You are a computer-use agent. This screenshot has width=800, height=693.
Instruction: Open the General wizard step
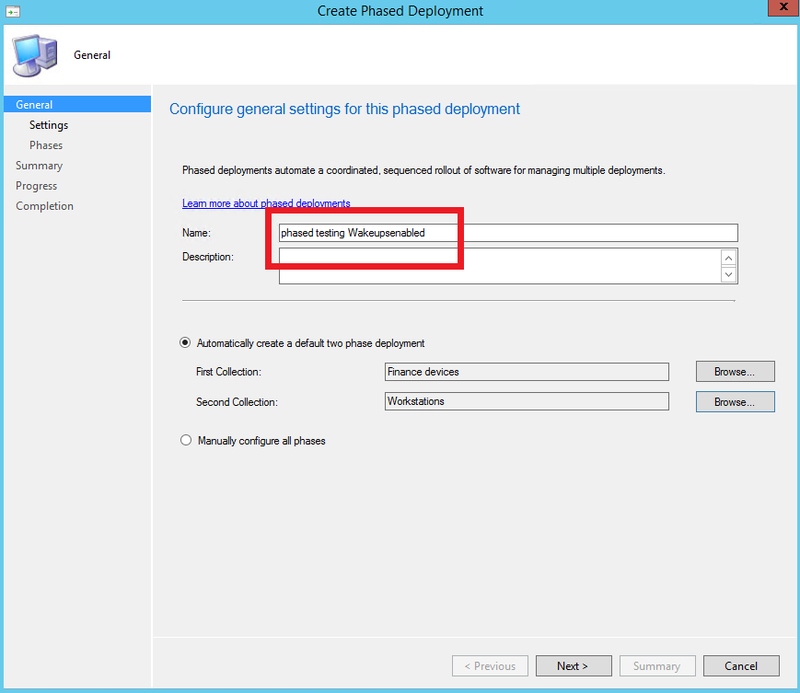click(35, 105)
